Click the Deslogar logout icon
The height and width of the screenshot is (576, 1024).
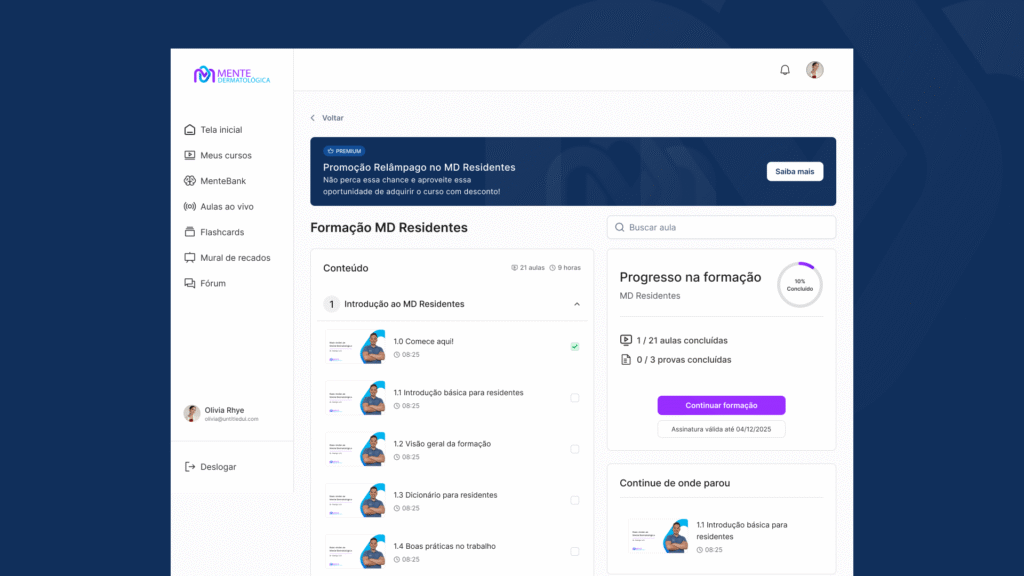click(x=190, y=467)
